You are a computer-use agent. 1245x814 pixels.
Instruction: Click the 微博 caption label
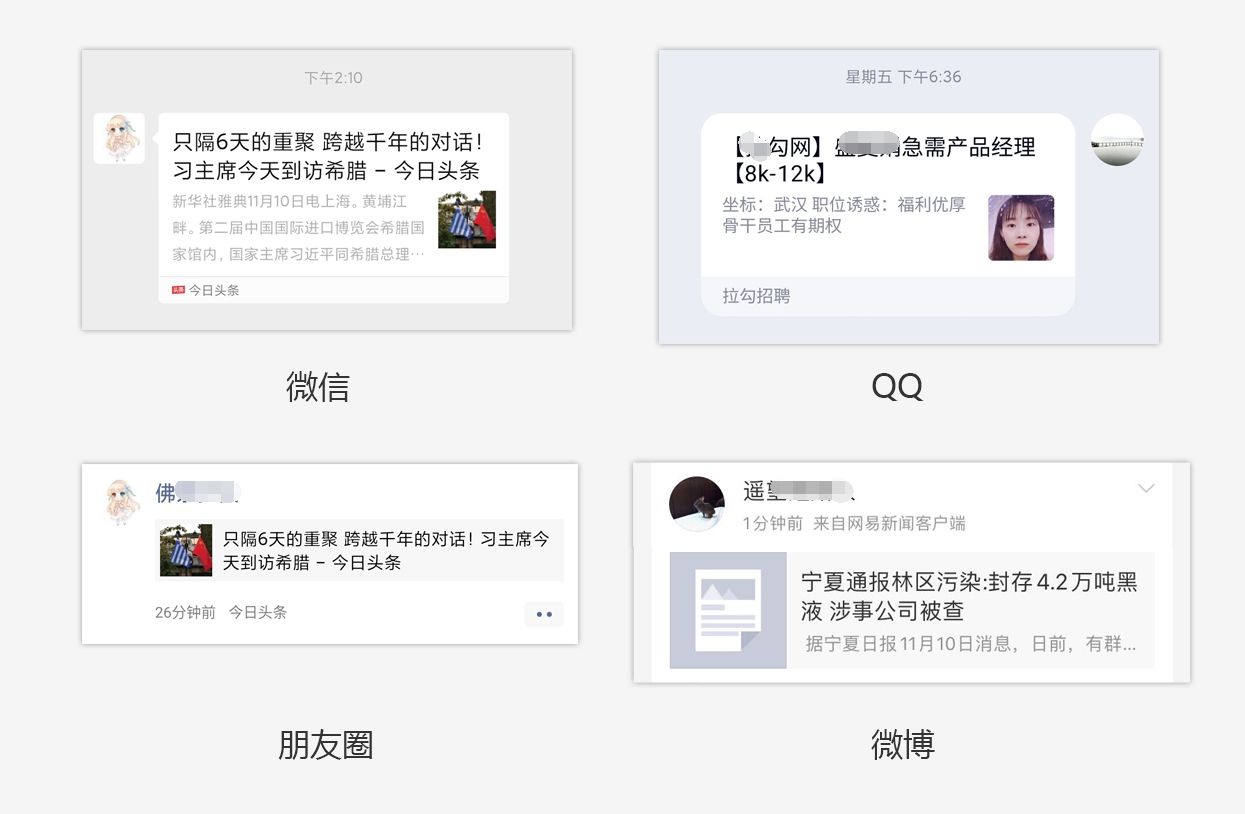pos(903,745)
